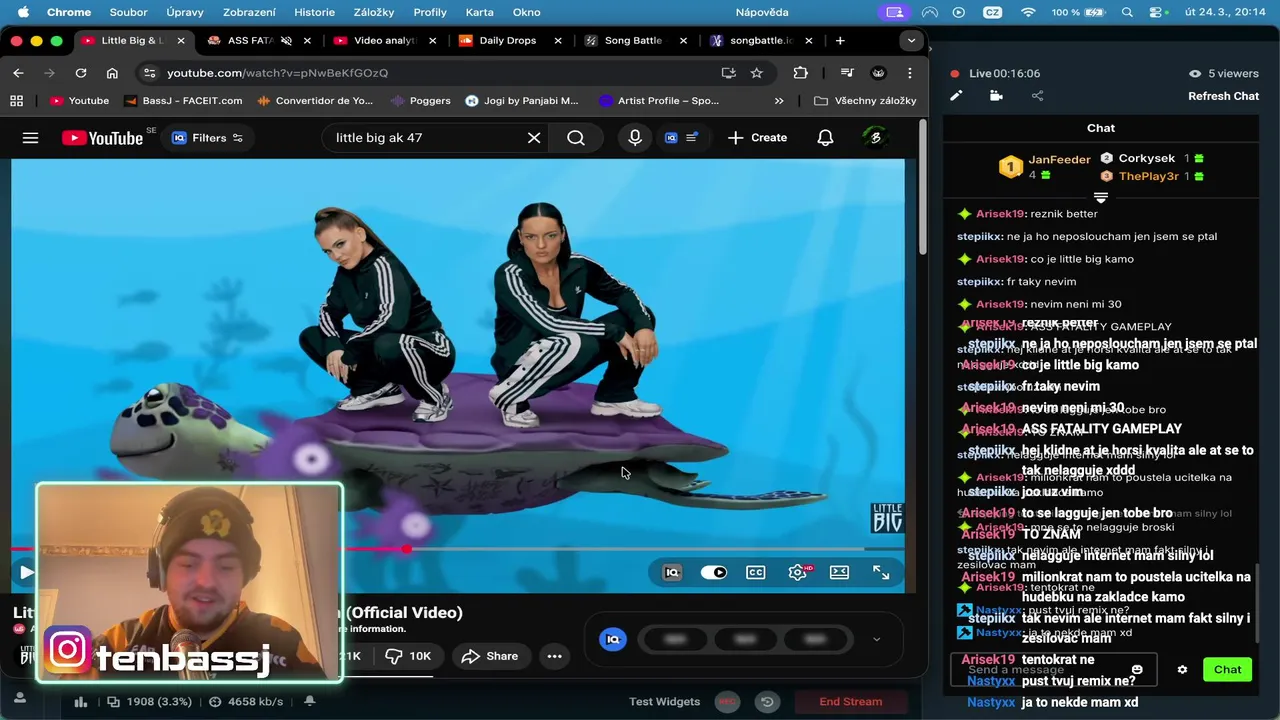
Task: Open chat settings gear icon
Action: 1182,669
